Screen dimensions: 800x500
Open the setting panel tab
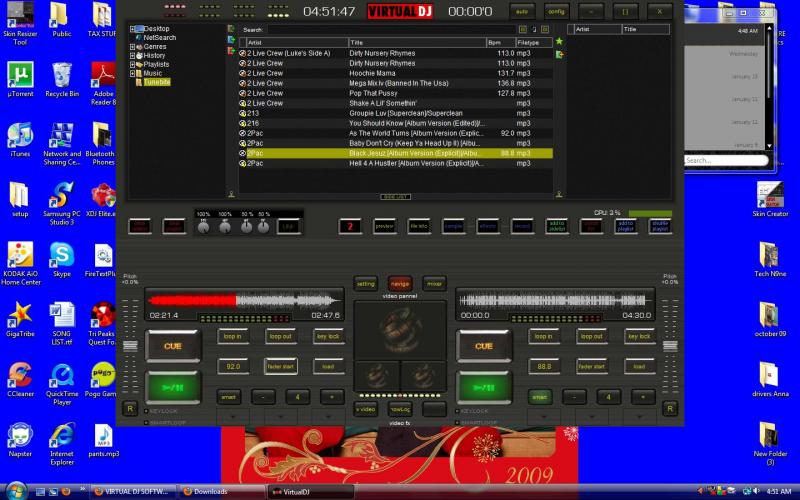365,284
